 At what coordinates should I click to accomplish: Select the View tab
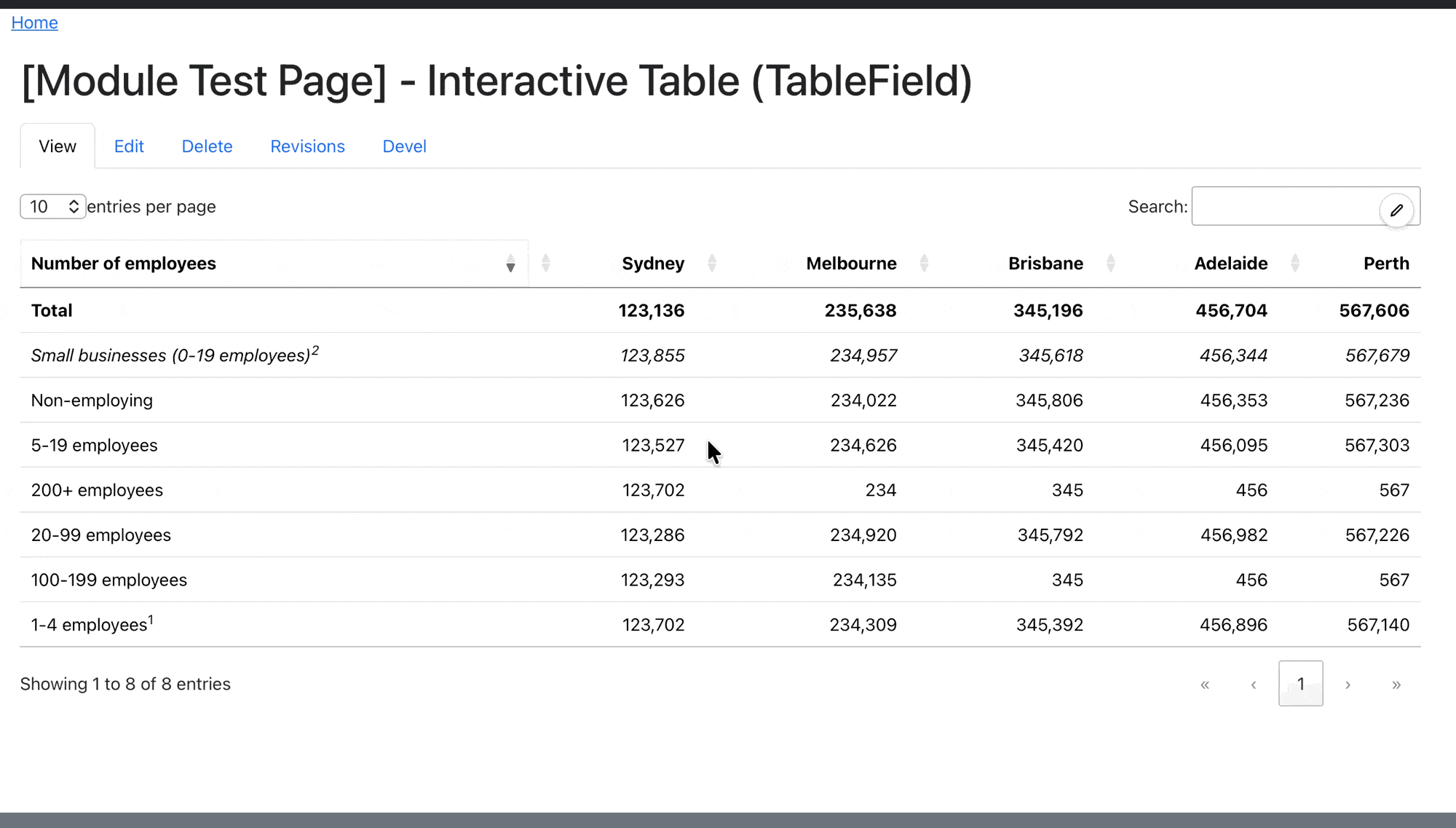58,146
